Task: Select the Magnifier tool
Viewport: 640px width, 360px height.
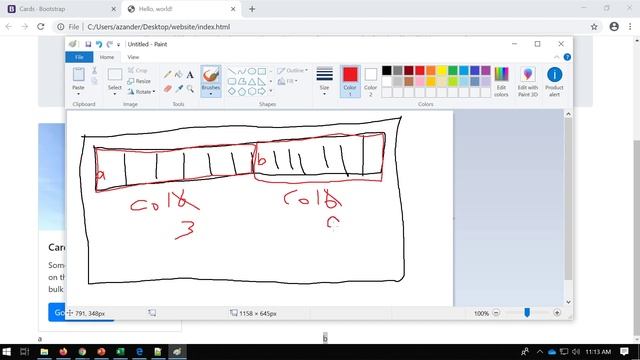Action: pyautogui.click(x=190, y=88)
